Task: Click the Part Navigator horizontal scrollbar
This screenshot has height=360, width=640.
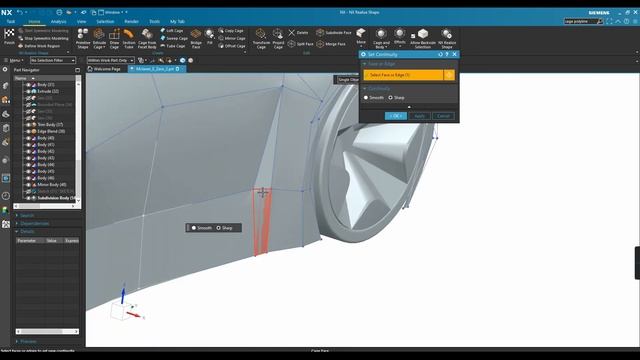Action: point(46,206)
